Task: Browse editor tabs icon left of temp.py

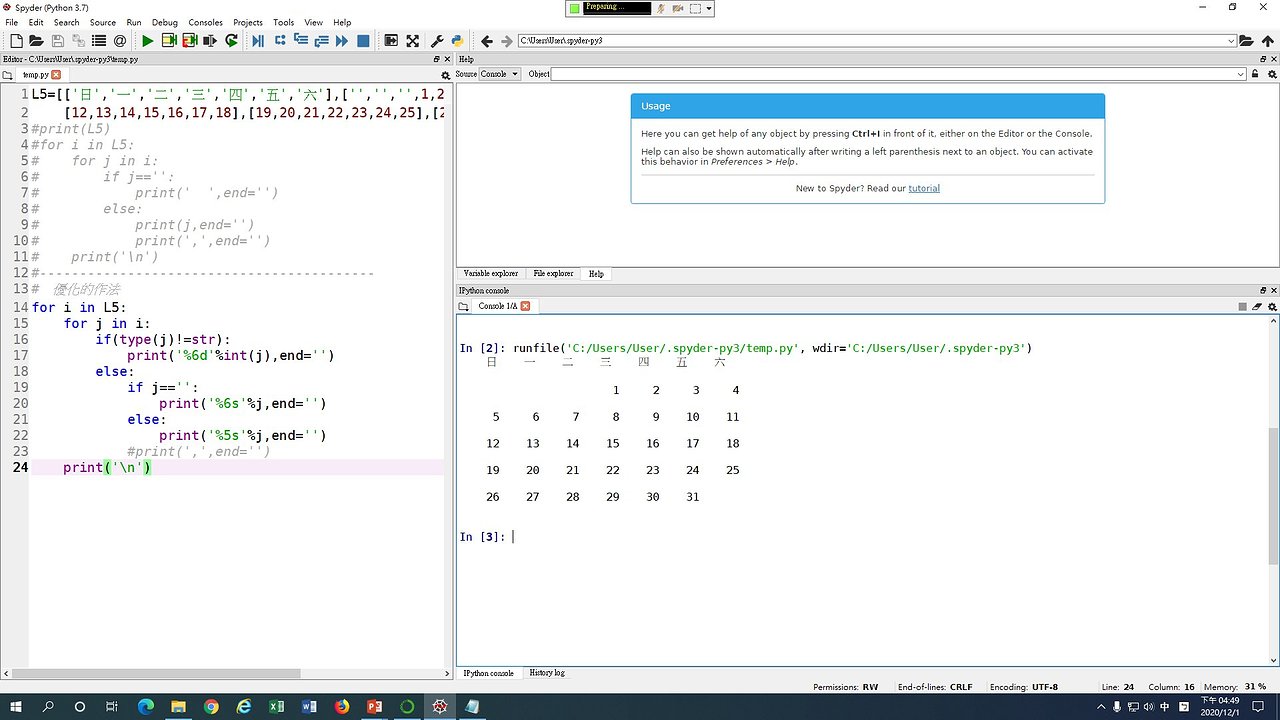Action: point(8,75)
